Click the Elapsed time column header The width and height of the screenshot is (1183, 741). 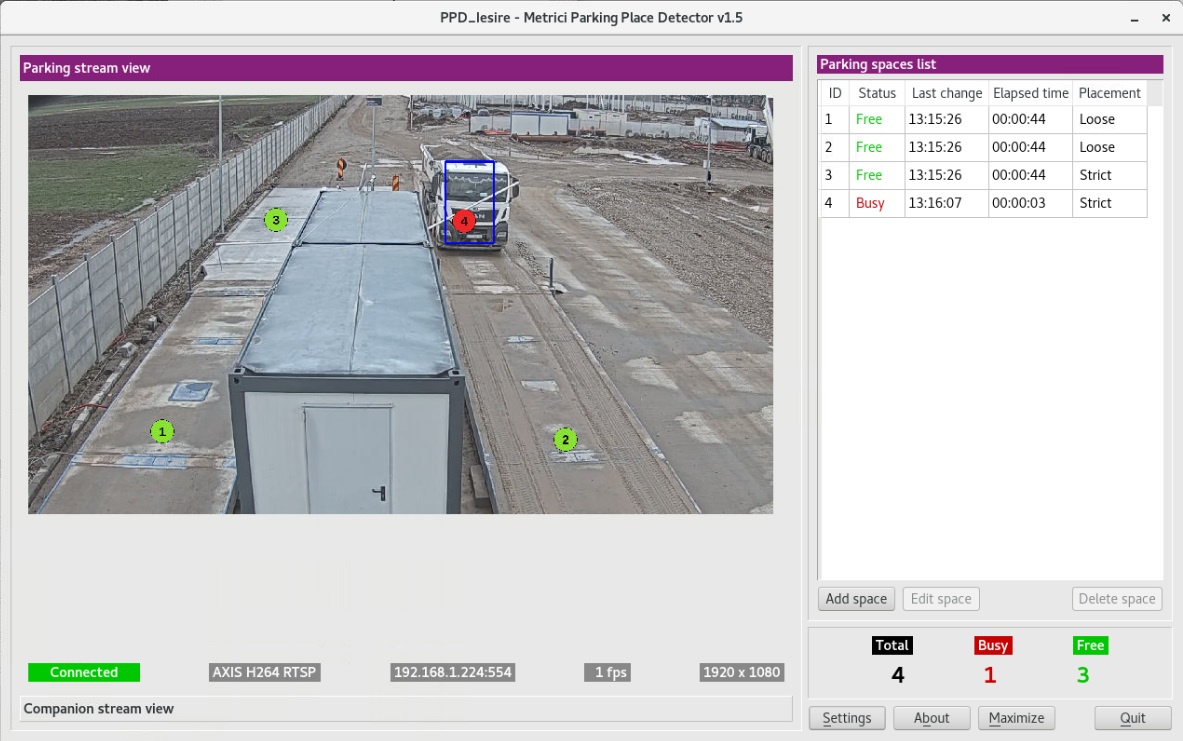coord(1030,93)
